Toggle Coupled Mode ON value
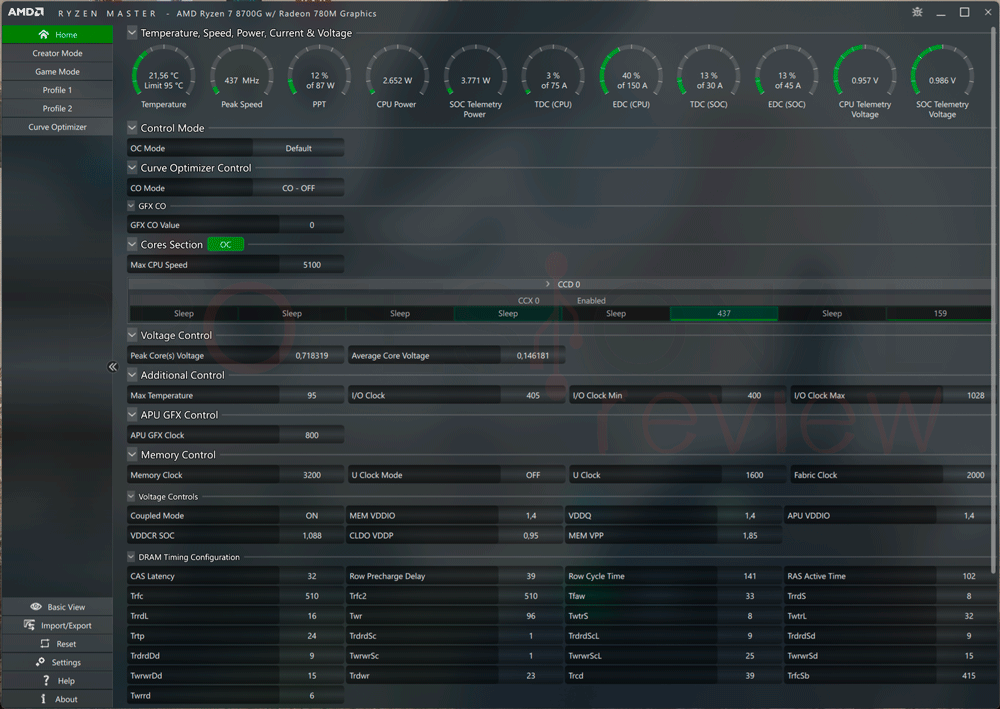1000x709 pixels. click(311, 515)
